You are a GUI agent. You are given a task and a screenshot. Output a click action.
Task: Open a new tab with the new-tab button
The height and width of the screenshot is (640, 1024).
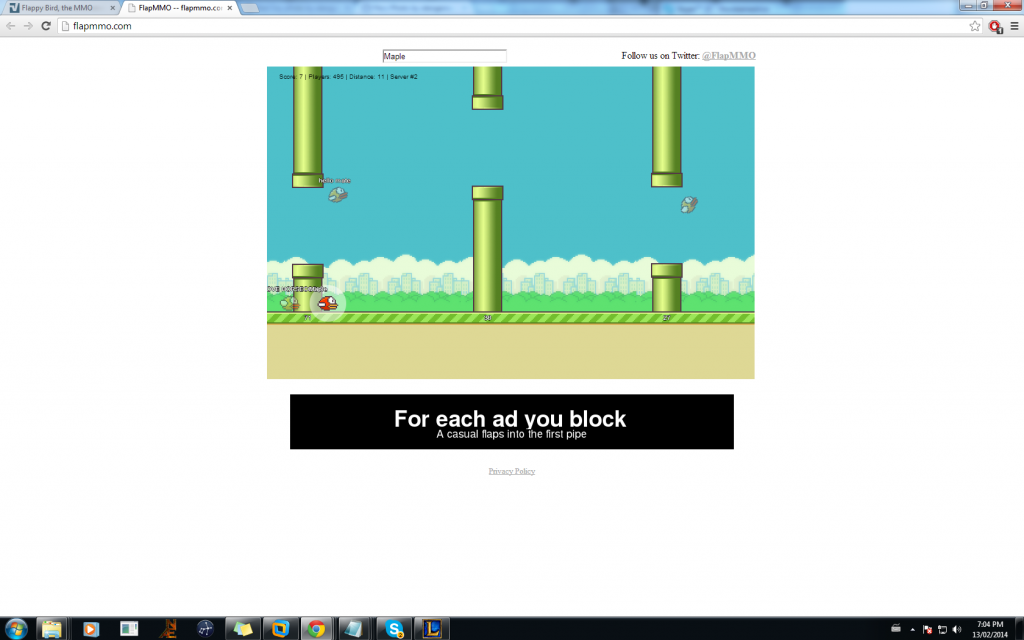click(250, 8)
